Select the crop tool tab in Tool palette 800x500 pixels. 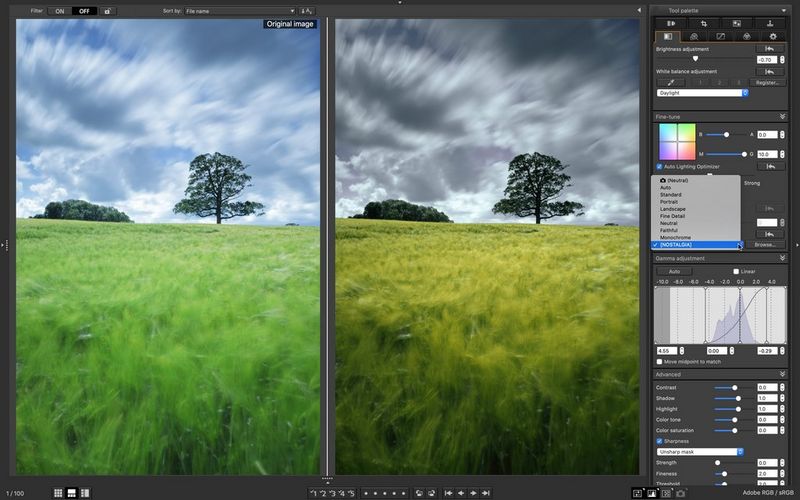click(704, 22)
